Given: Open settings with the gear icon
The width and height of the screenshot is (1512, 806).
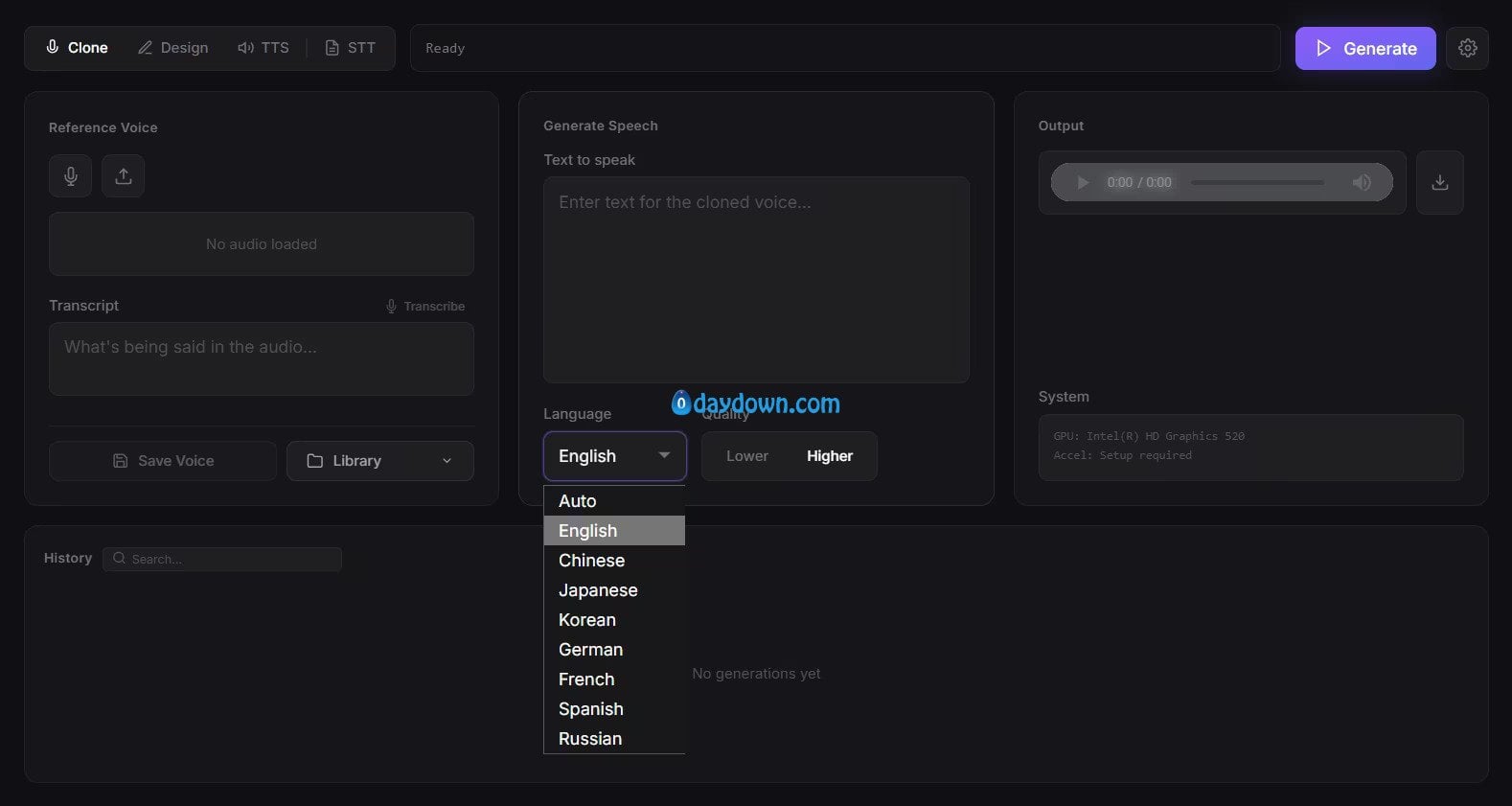Looking at the screenshot, I should pos(1467,48).
